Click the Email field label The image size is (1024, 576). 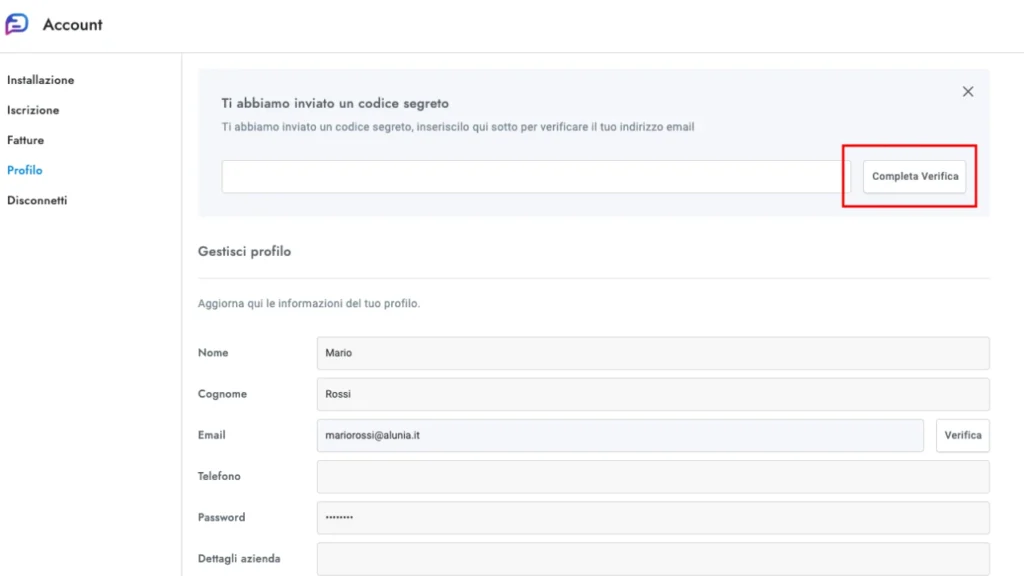pos(212,435)
